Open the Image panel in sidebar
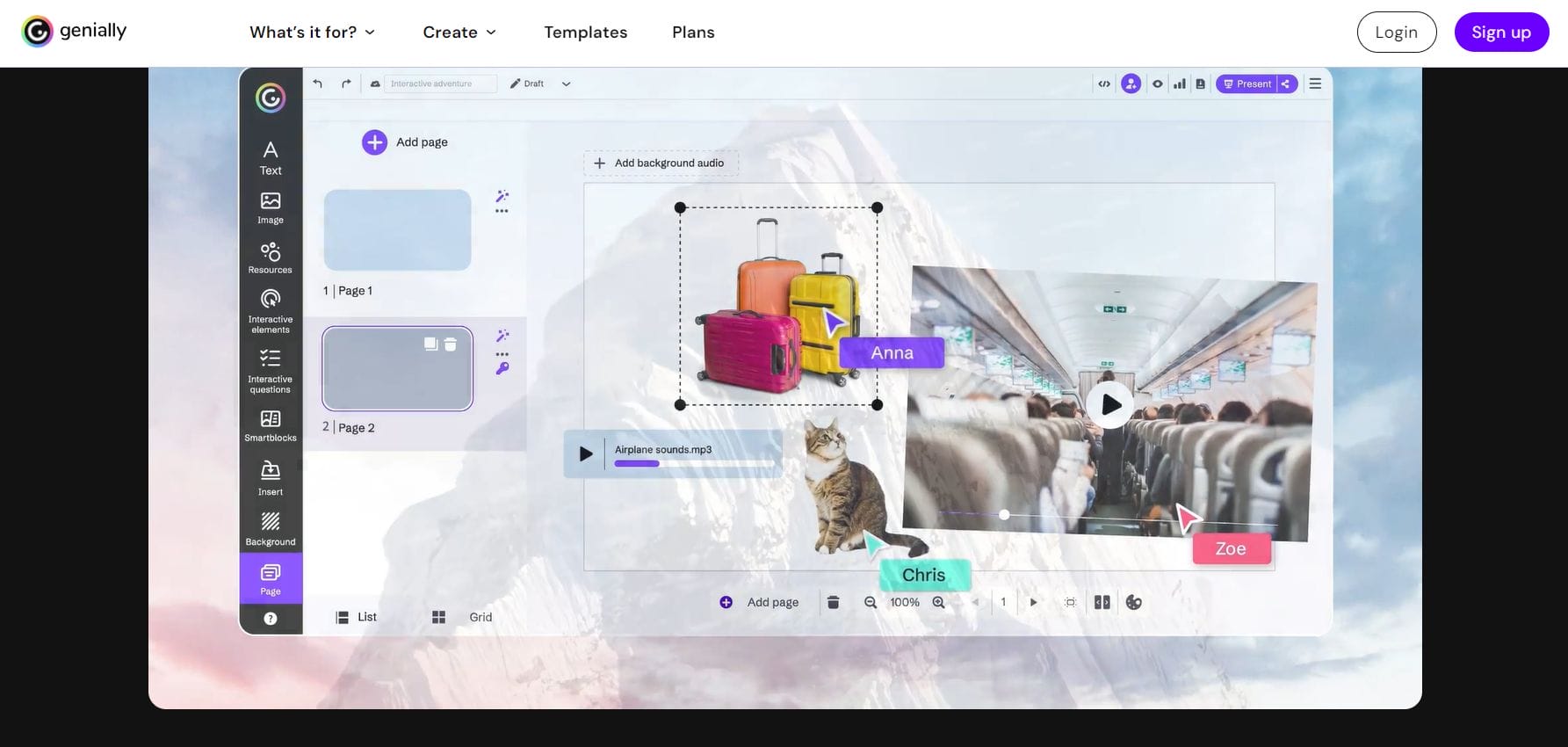Viewport: 1568px width, 747px height. point(271,208)
